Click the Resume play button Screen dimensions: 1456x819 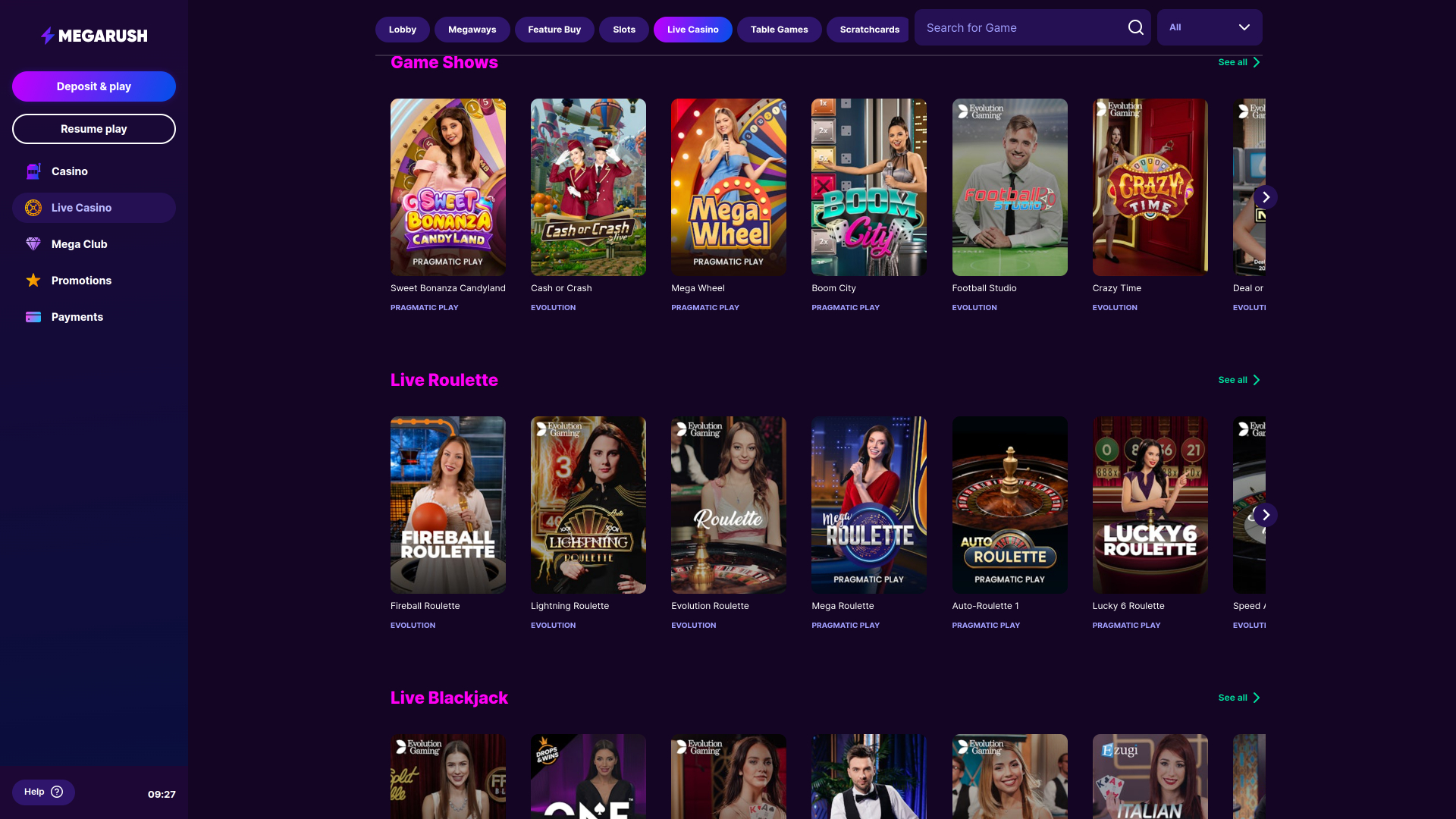pyautogui.click(x=93, y=128)
